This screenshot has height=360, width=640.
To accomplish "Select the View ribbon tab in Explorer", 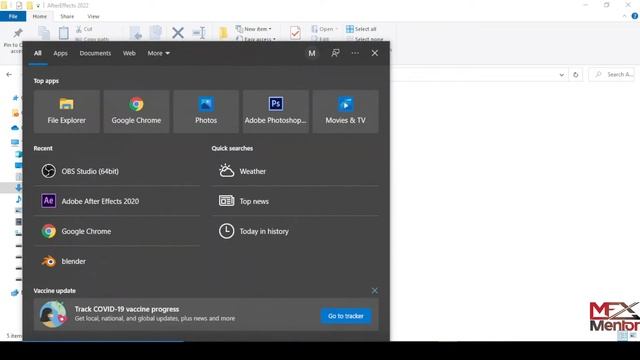I will click(93, 16).
